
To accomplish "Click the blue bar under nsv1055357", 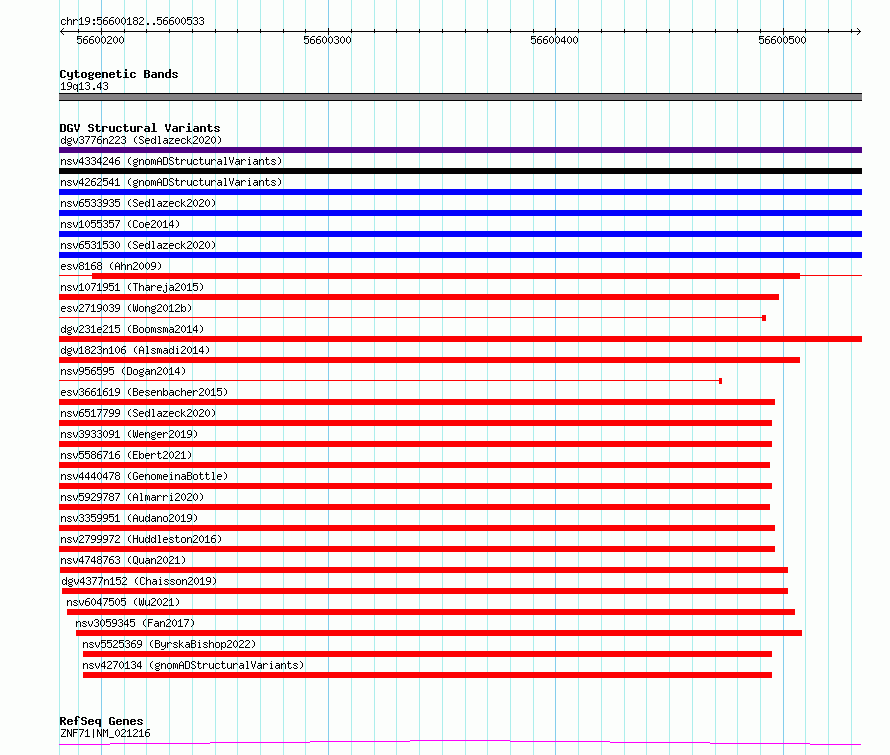I will point(460,234).
